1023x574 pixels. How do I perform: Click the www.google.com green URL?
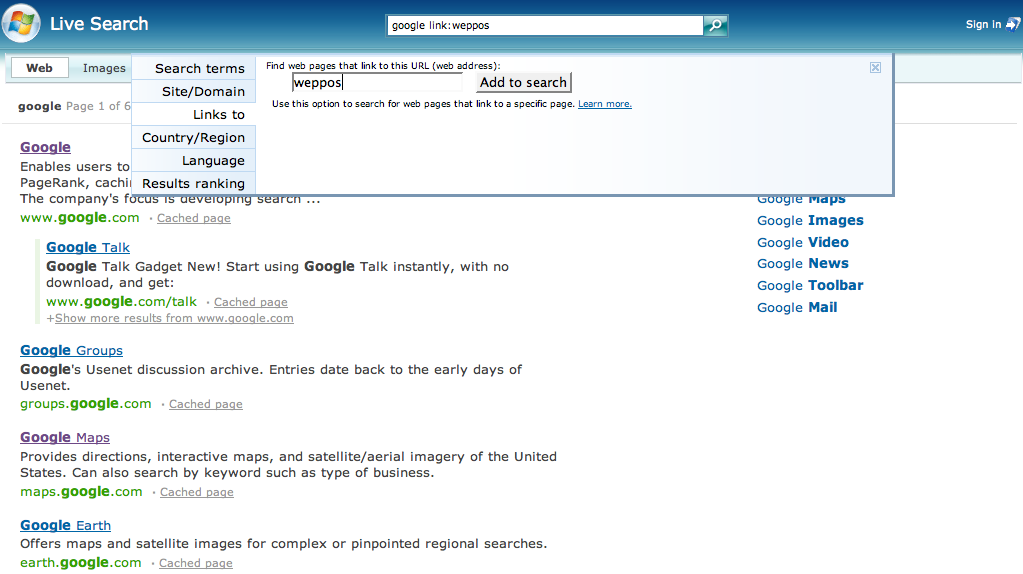point(80,218)
